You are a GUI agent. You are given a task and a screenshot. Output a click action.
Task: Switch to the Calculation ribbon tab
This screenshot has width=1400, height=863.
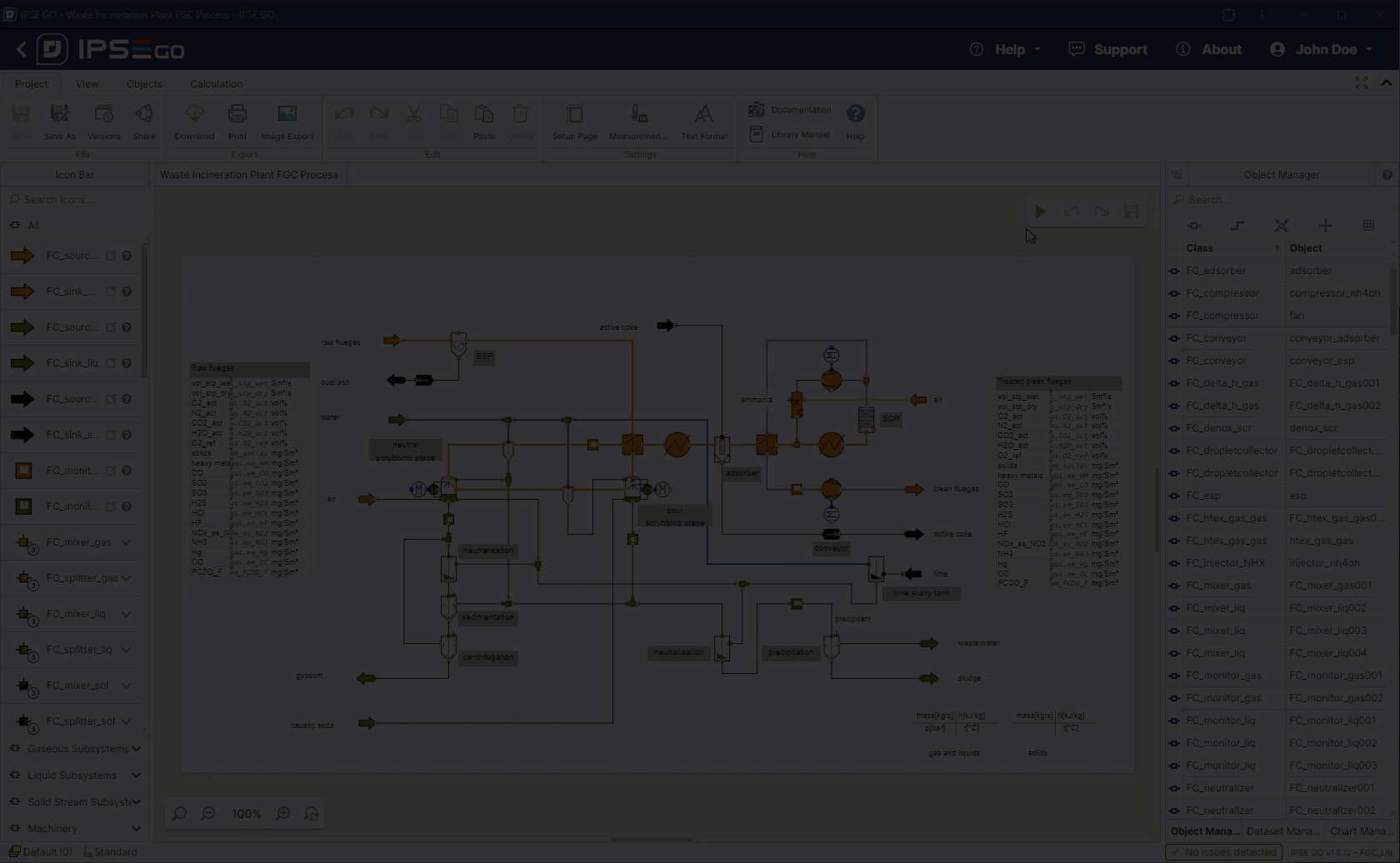click(216, 84)
